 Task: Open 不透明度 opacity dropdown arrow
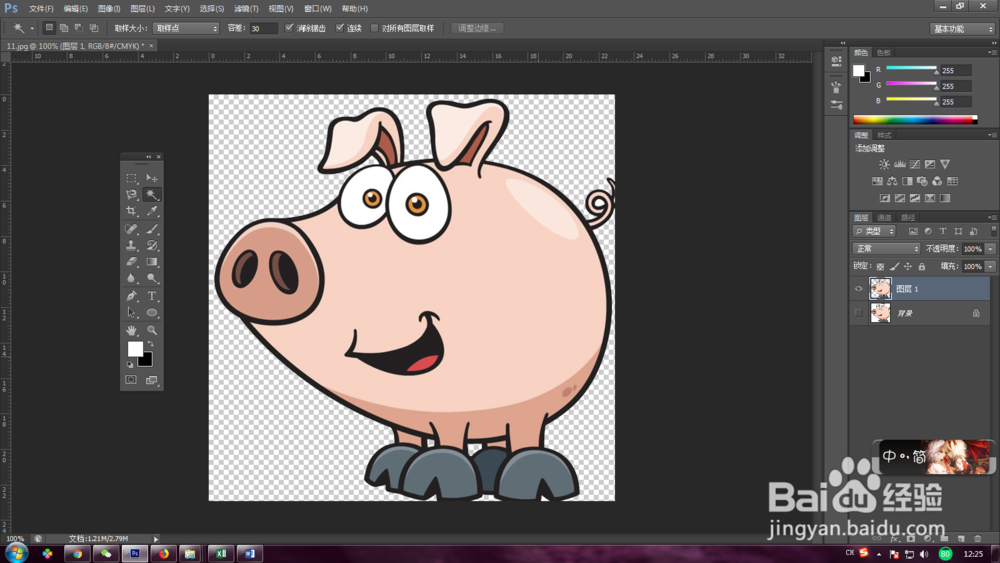point(990,249)
